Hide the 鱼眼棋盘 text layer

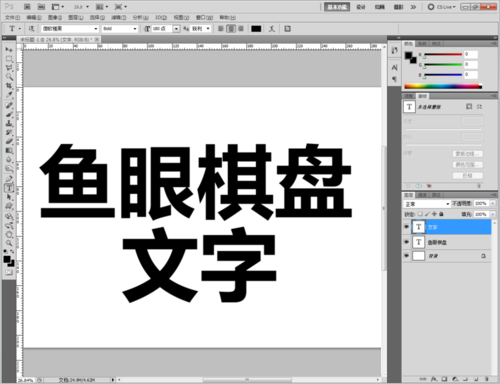406,242
